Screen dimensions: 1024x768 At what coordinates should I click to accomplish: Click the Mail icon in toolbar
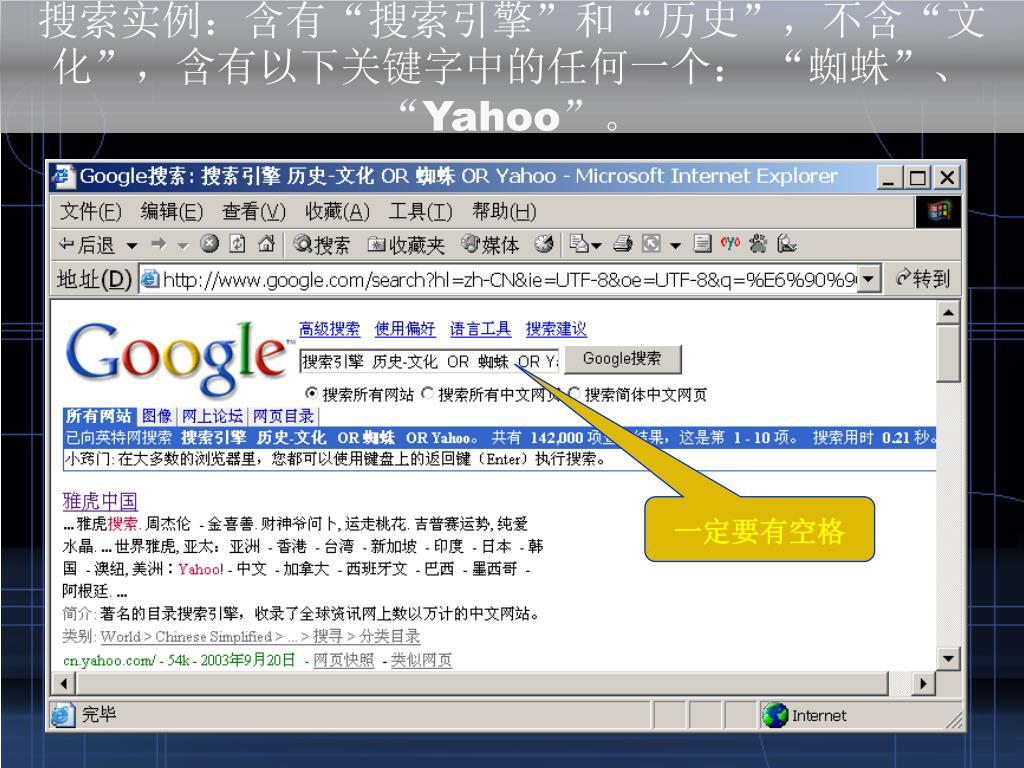579,244
